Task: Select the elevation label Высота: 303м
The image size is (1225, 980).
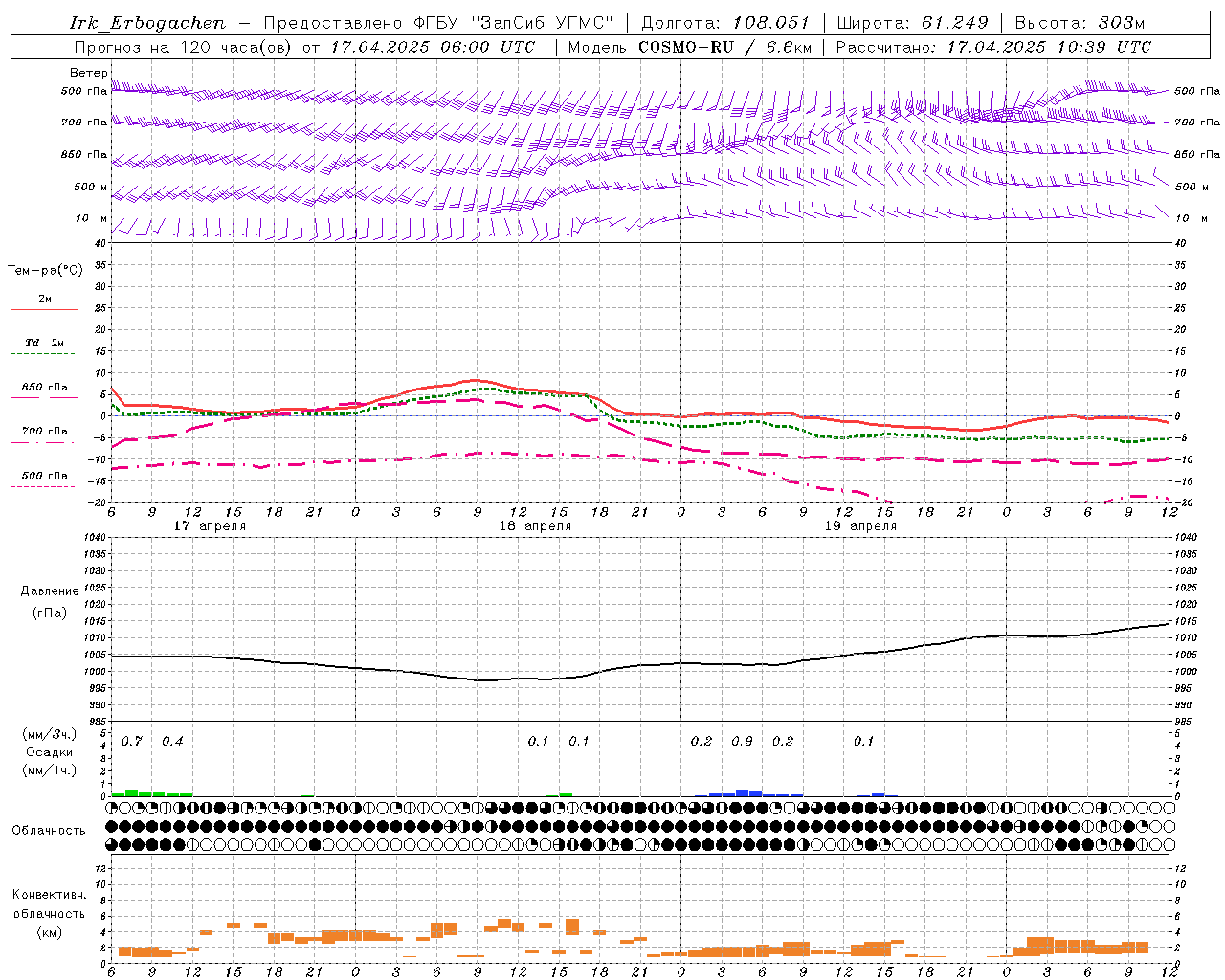Action: [1080, 23]
